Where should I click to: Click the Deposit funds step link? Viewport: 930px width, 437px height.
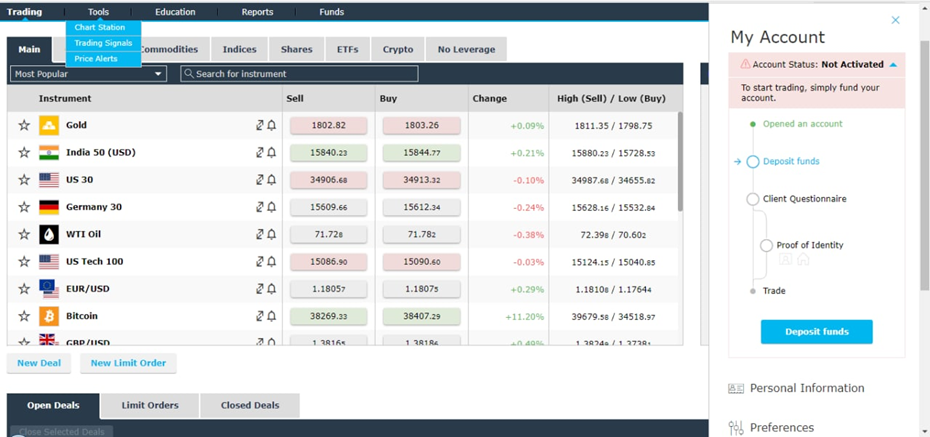pos(791,161)
